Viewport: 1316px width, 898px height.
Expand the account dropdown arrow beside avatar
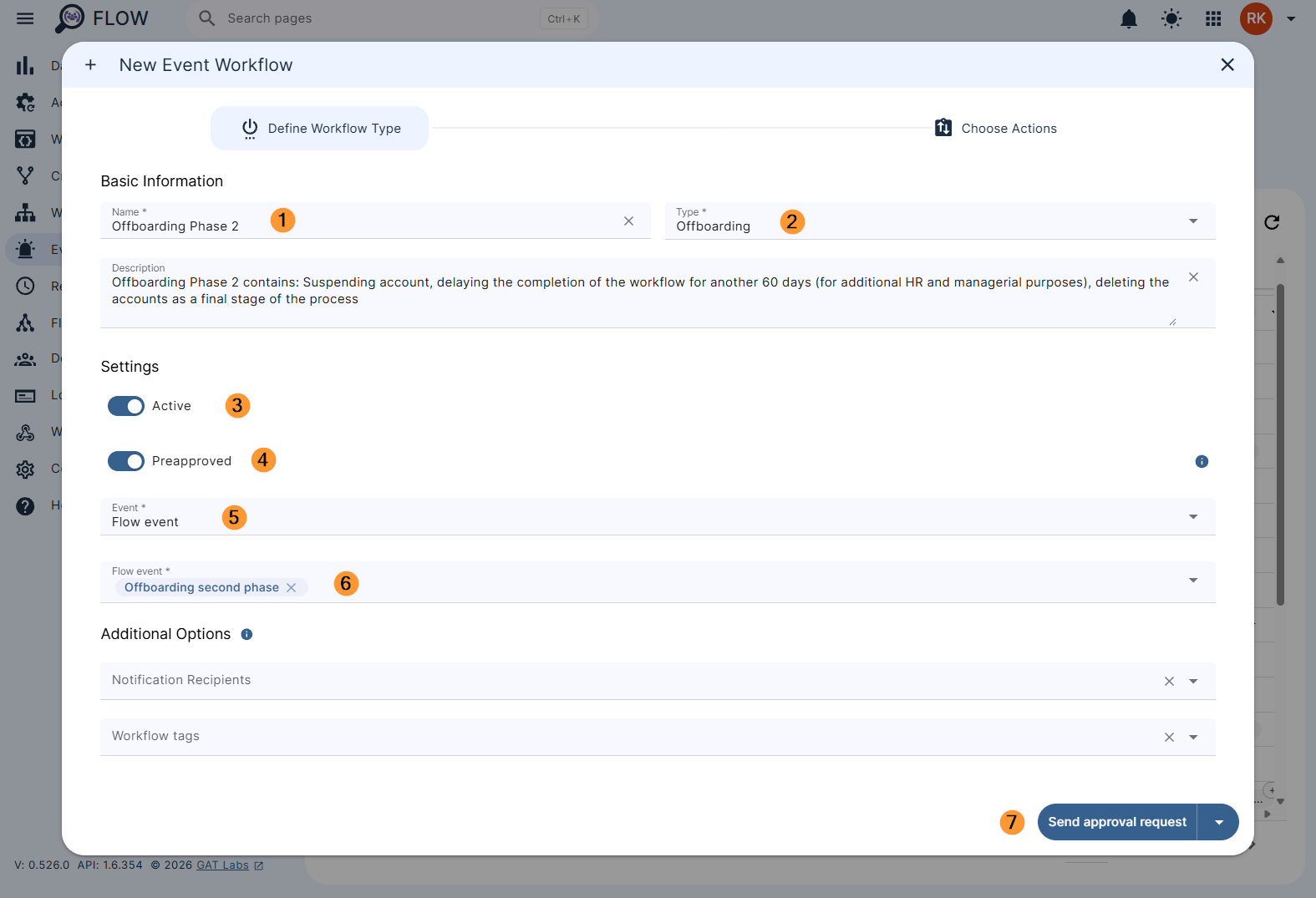coord(1291,18)
